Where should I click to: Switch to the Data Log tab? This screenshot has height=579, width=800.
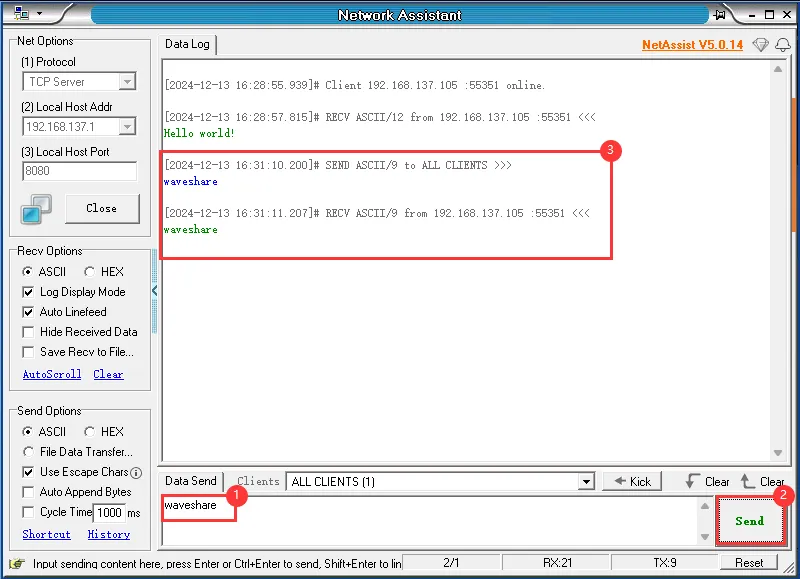(187, 45)
